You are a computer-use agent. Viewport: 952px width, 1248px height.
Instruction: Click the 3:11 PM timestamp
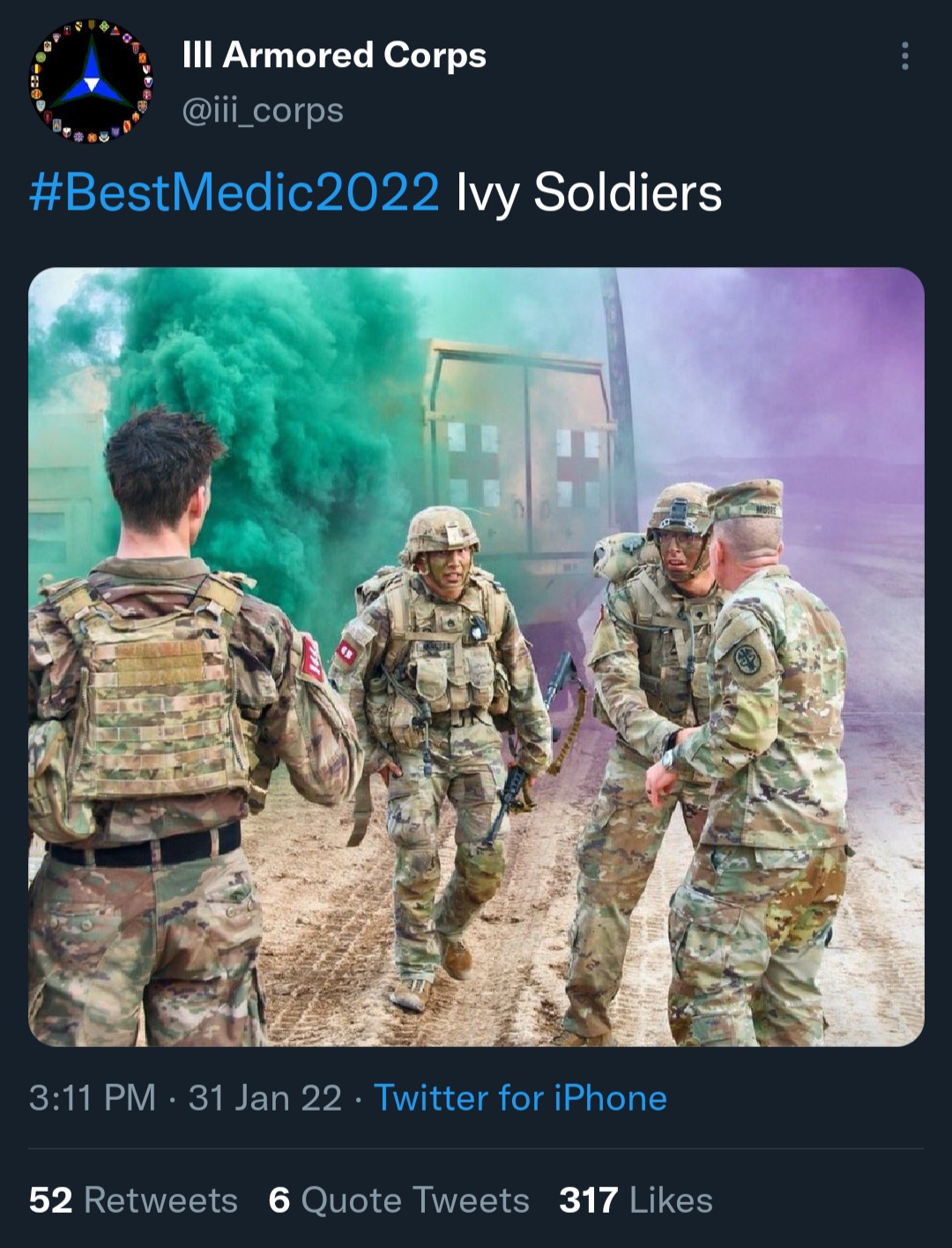coord(92,1098)
